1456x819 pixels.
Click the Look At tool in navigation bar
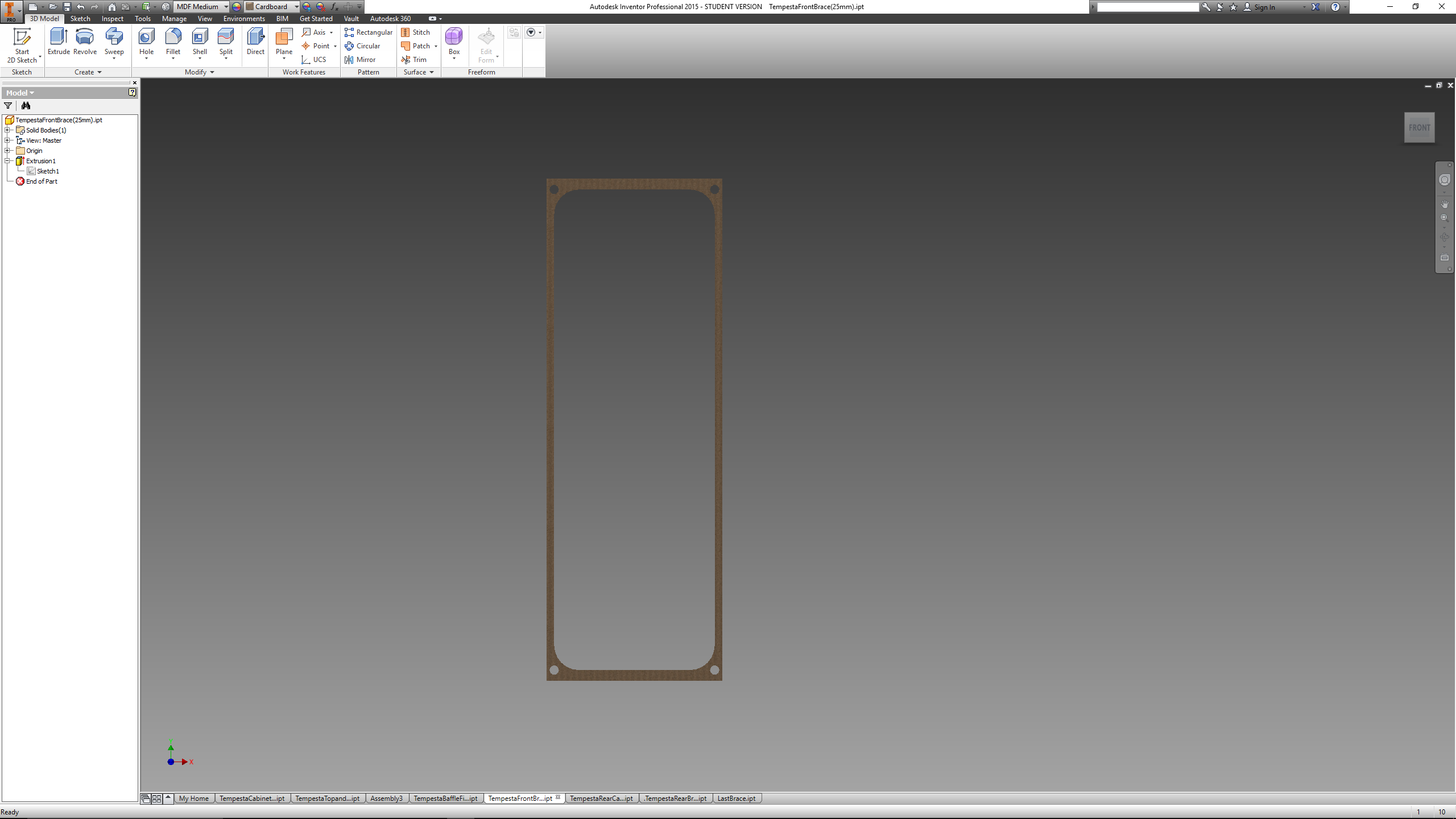pyautogui.click(x=1445, y=258)
